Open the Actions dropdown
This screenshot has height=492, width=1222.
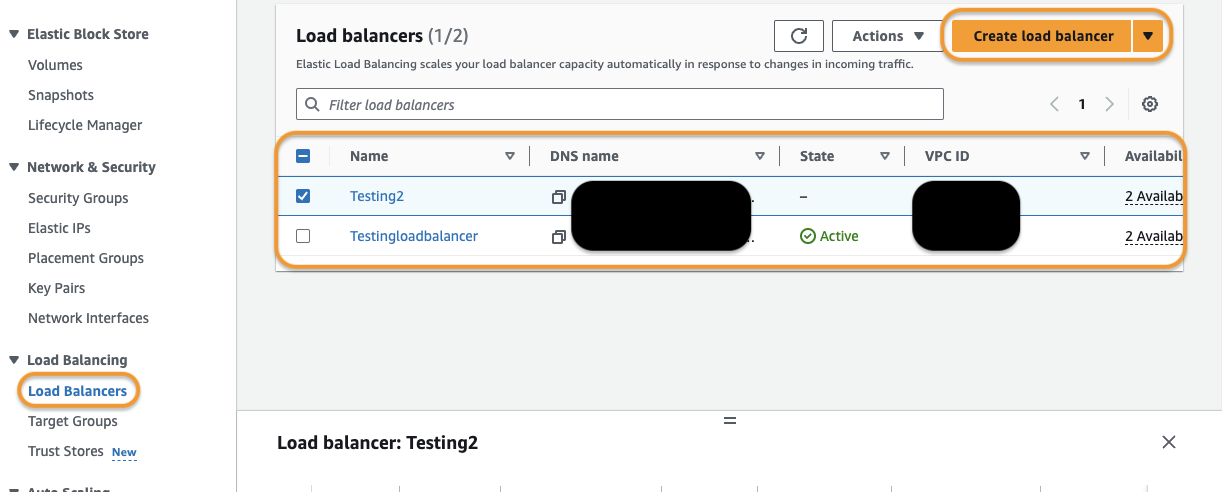click(x=888, y=36)
